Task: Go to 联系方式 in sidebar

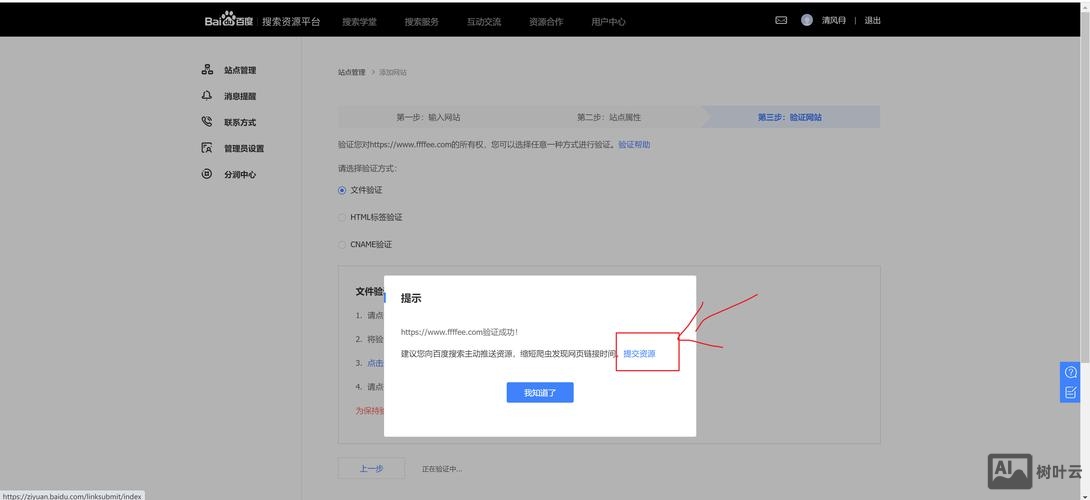Action: (x=240, y=122)
